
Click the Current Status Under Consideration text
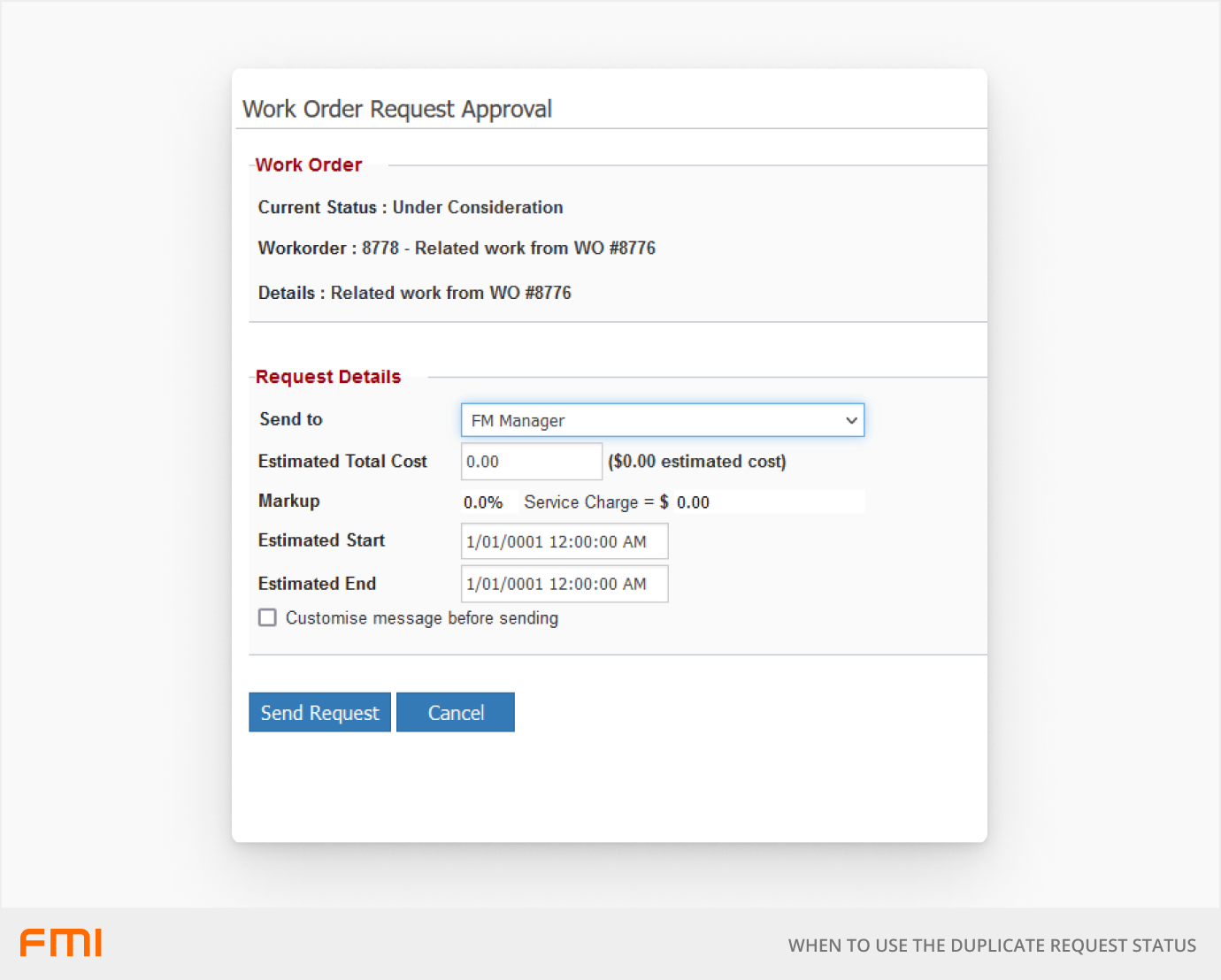click(x=411, y=207)
